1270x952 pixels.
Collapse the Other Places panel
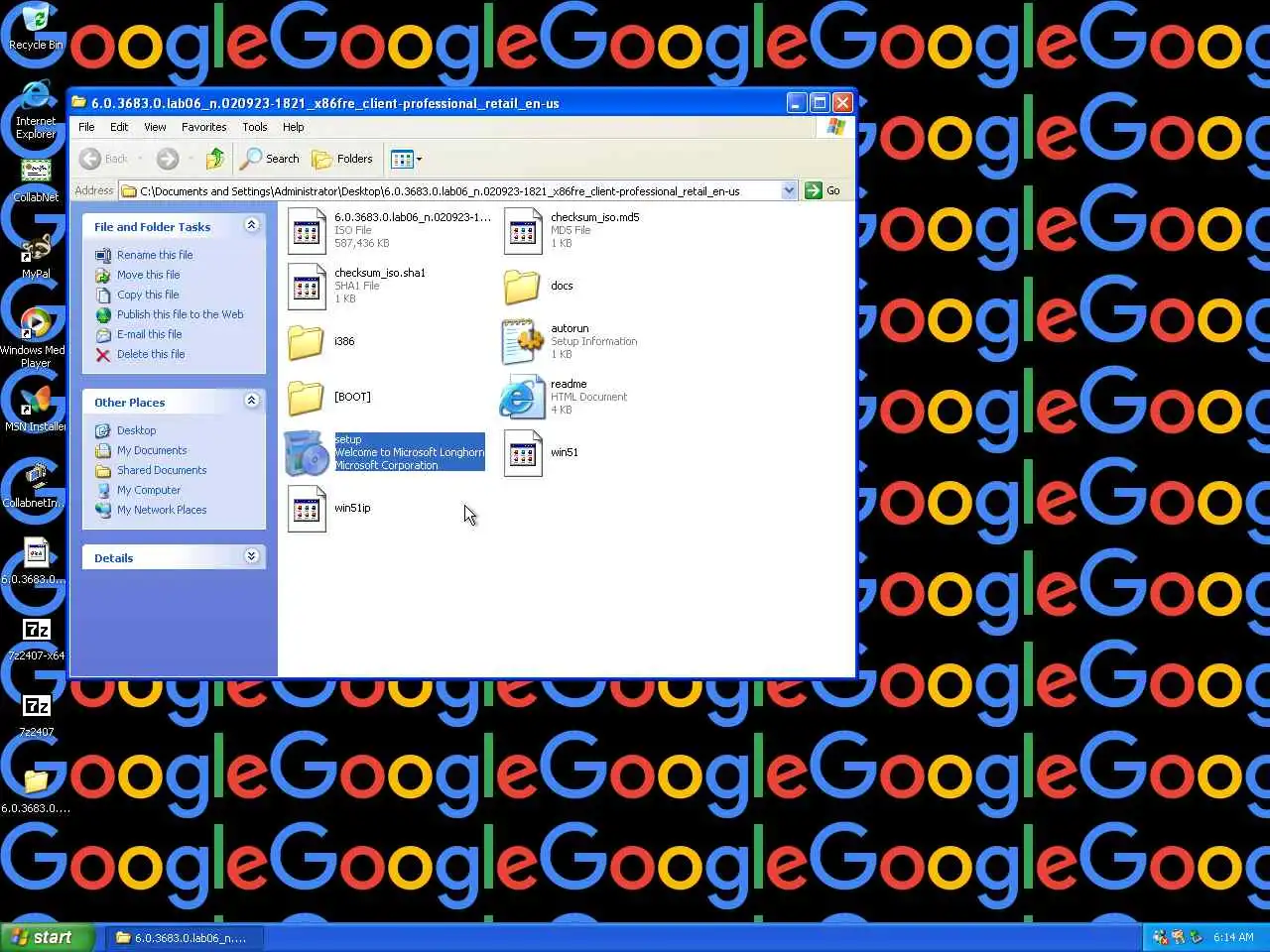(x=252, y=401)
